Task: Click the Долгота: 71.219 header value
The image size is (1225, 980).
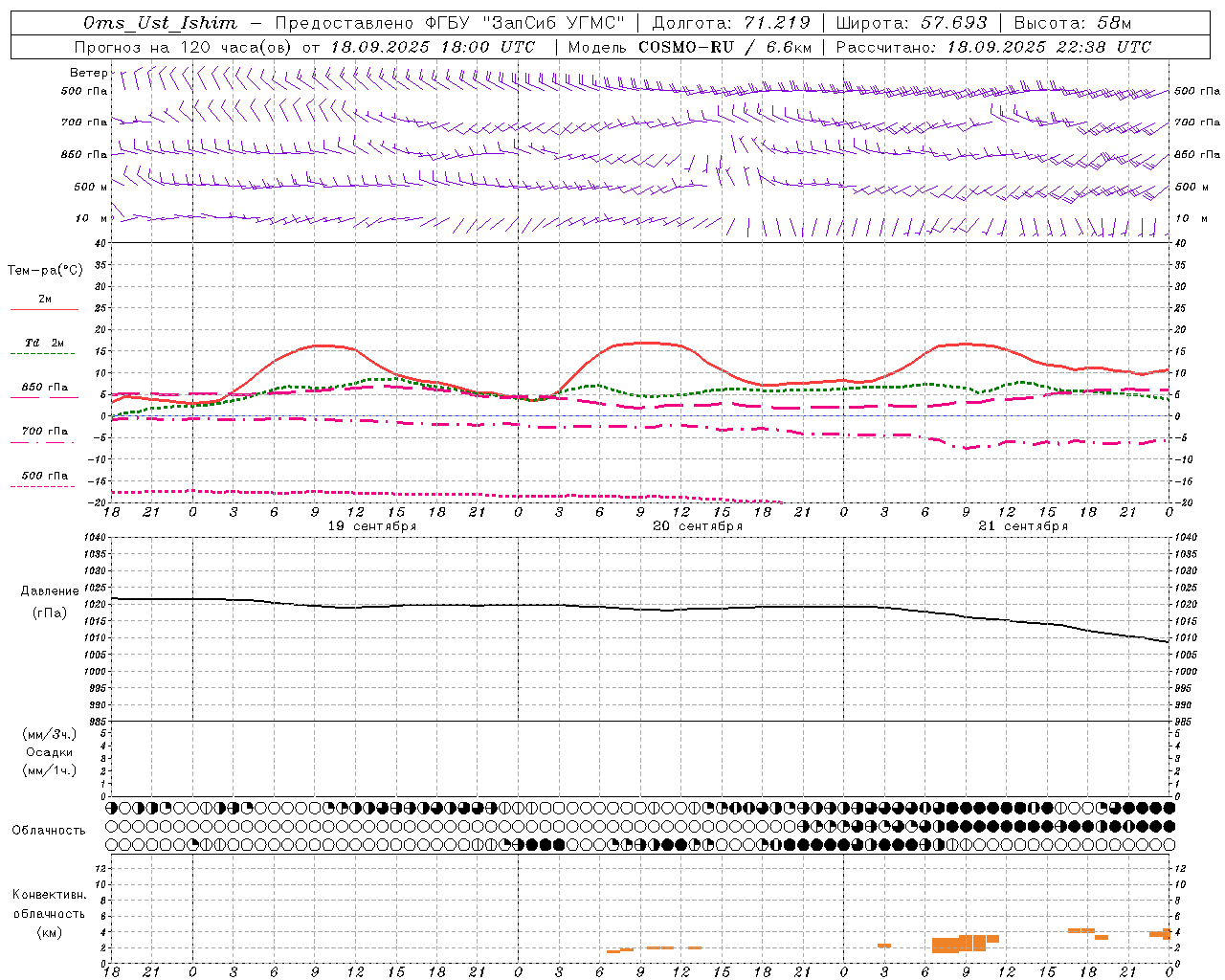Action: pyautogui.click(x=731, y=23)
